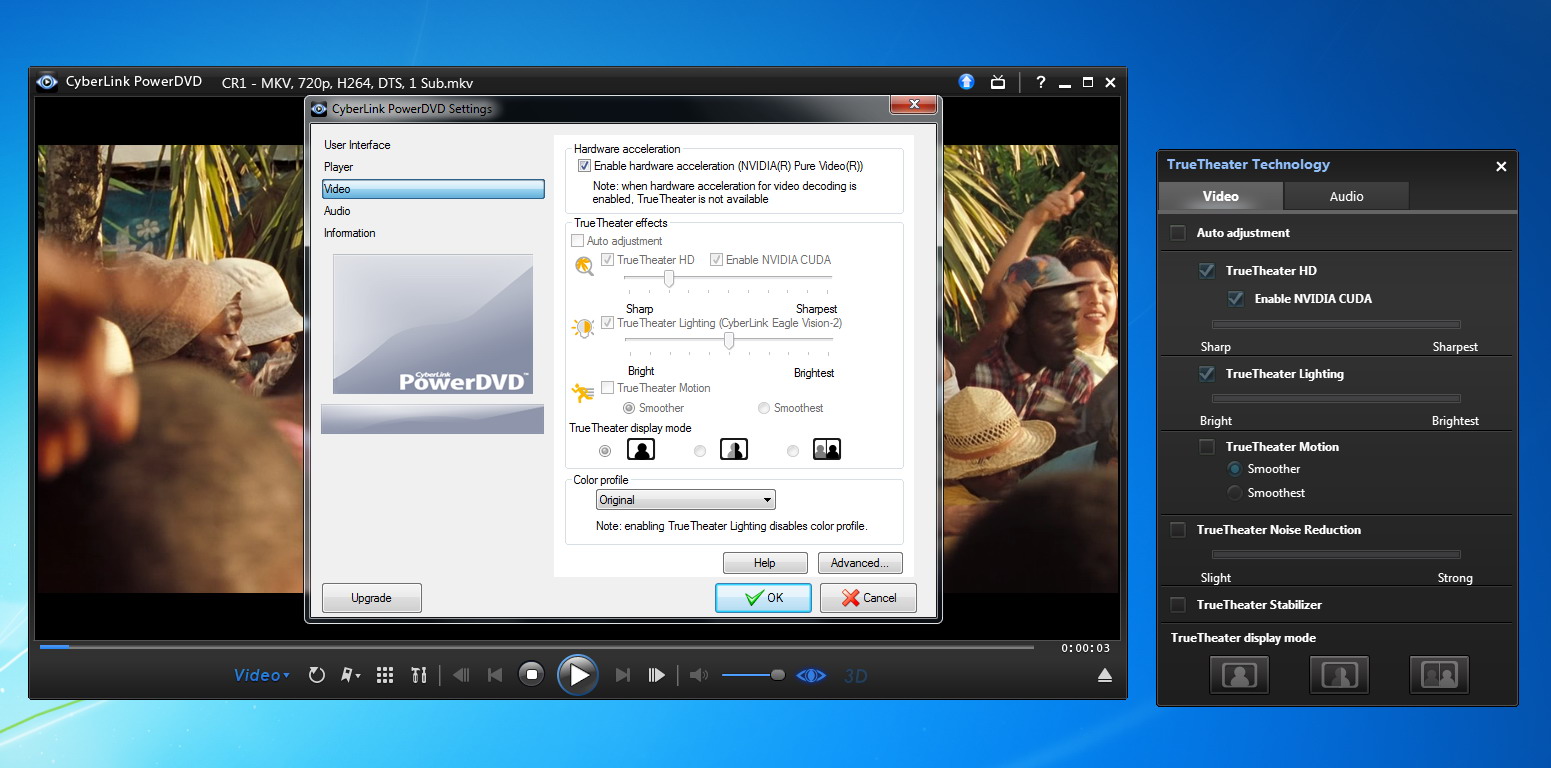Close the TrueTheater Technology panel

(1501, 167)
